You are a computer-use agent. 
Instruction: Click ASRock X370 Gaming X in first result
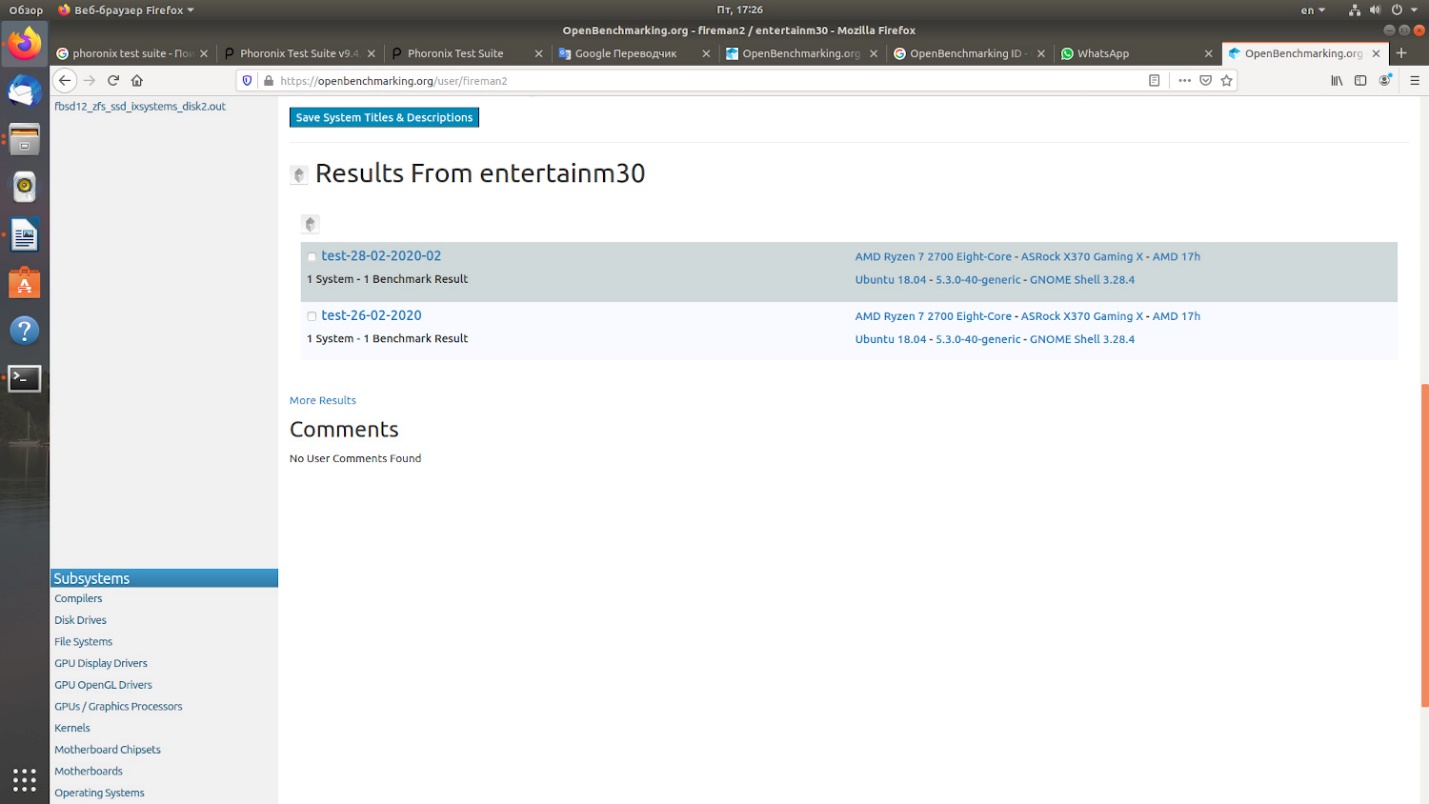click(1082, 257)
